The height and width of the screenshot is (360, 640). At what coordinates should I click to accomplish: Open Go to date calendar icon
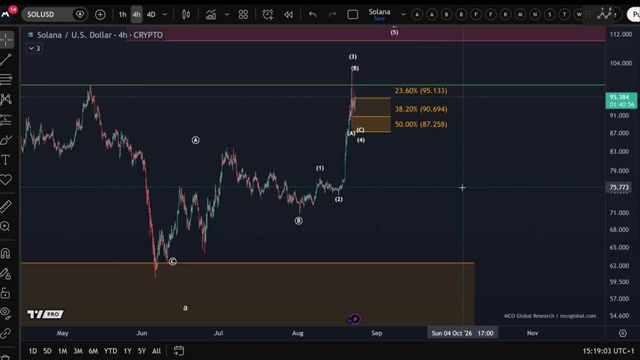(x=179, y=351)
